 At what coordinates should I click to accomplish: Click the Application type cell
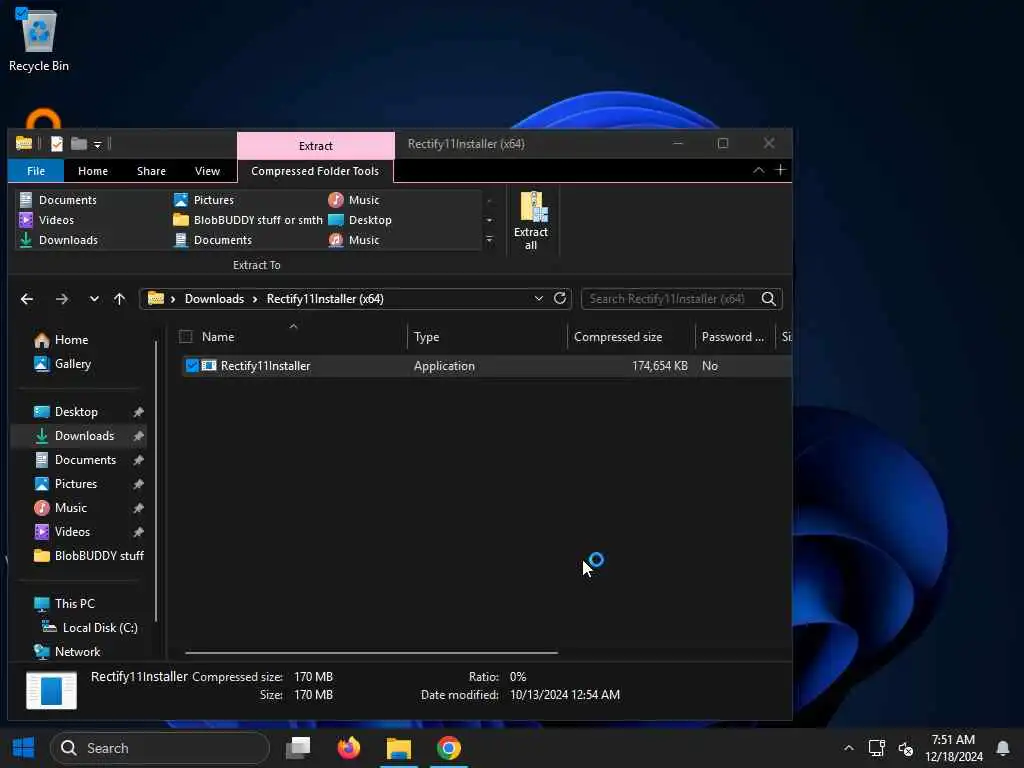click(444, 366)
